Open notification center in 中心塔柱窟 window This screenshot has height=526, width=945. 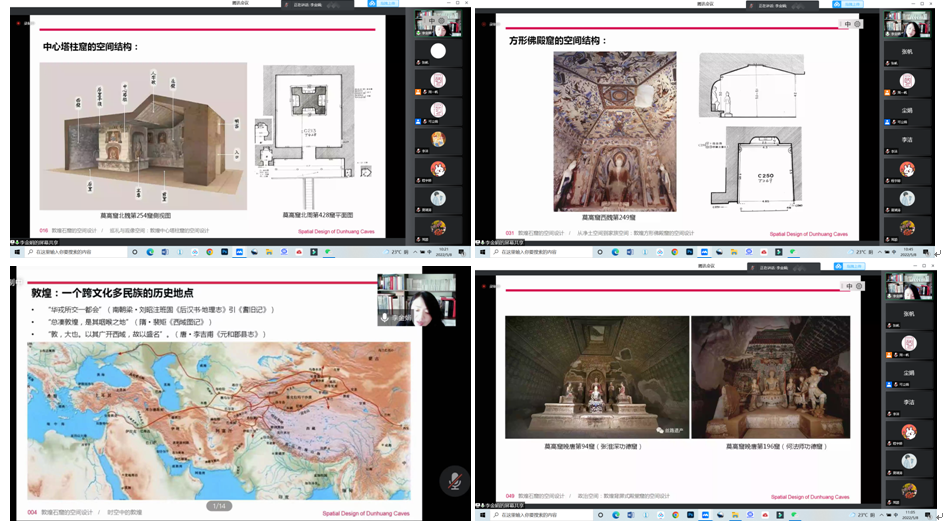[461, 252]
